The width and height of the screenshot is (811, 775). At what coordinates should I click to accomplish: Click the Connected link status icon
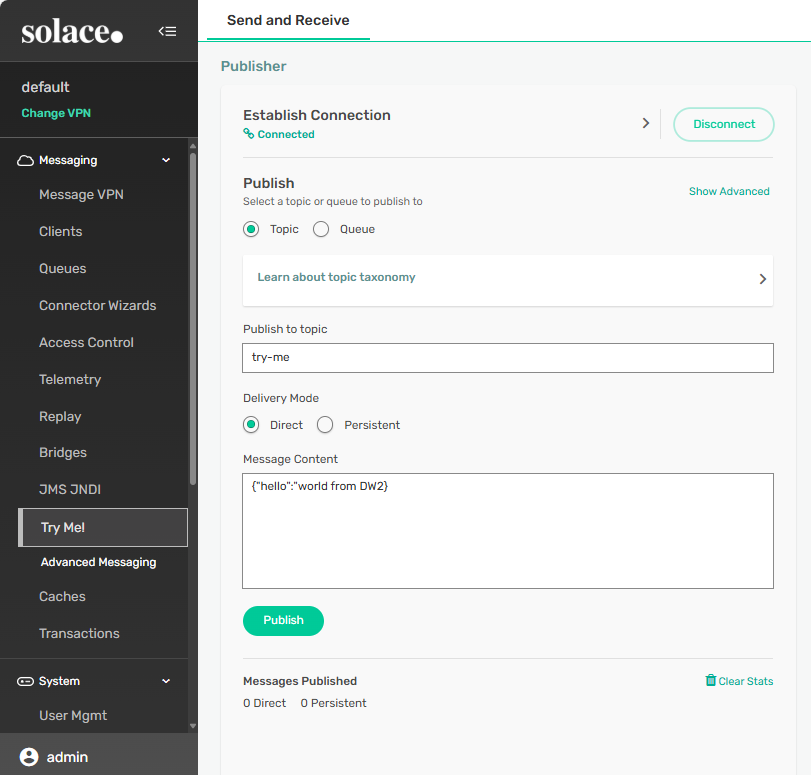tap(249, 134)
